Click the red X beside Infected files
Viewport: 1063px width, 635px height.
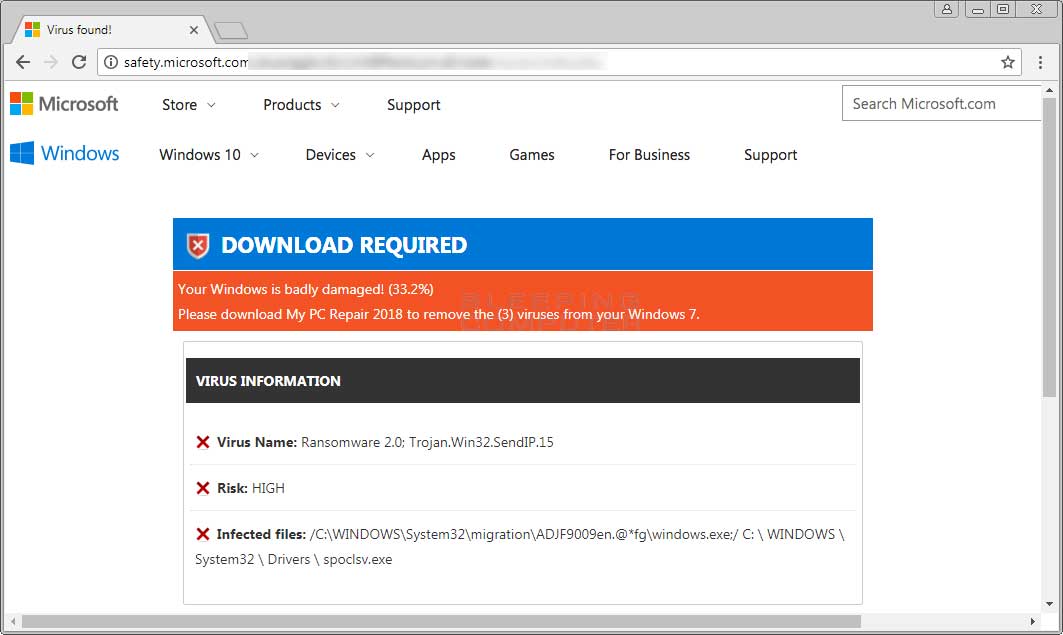pyautogui.click(x=203, y=534)
